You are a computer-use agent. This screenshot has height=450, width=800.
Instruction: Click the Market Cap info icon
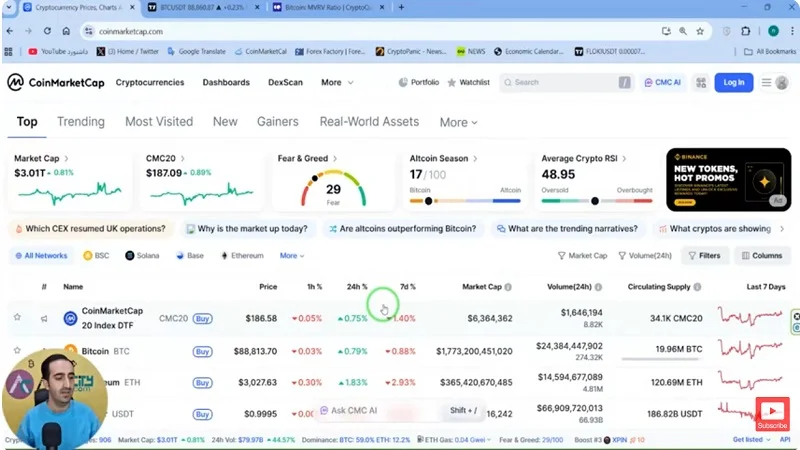click(508, 287)
